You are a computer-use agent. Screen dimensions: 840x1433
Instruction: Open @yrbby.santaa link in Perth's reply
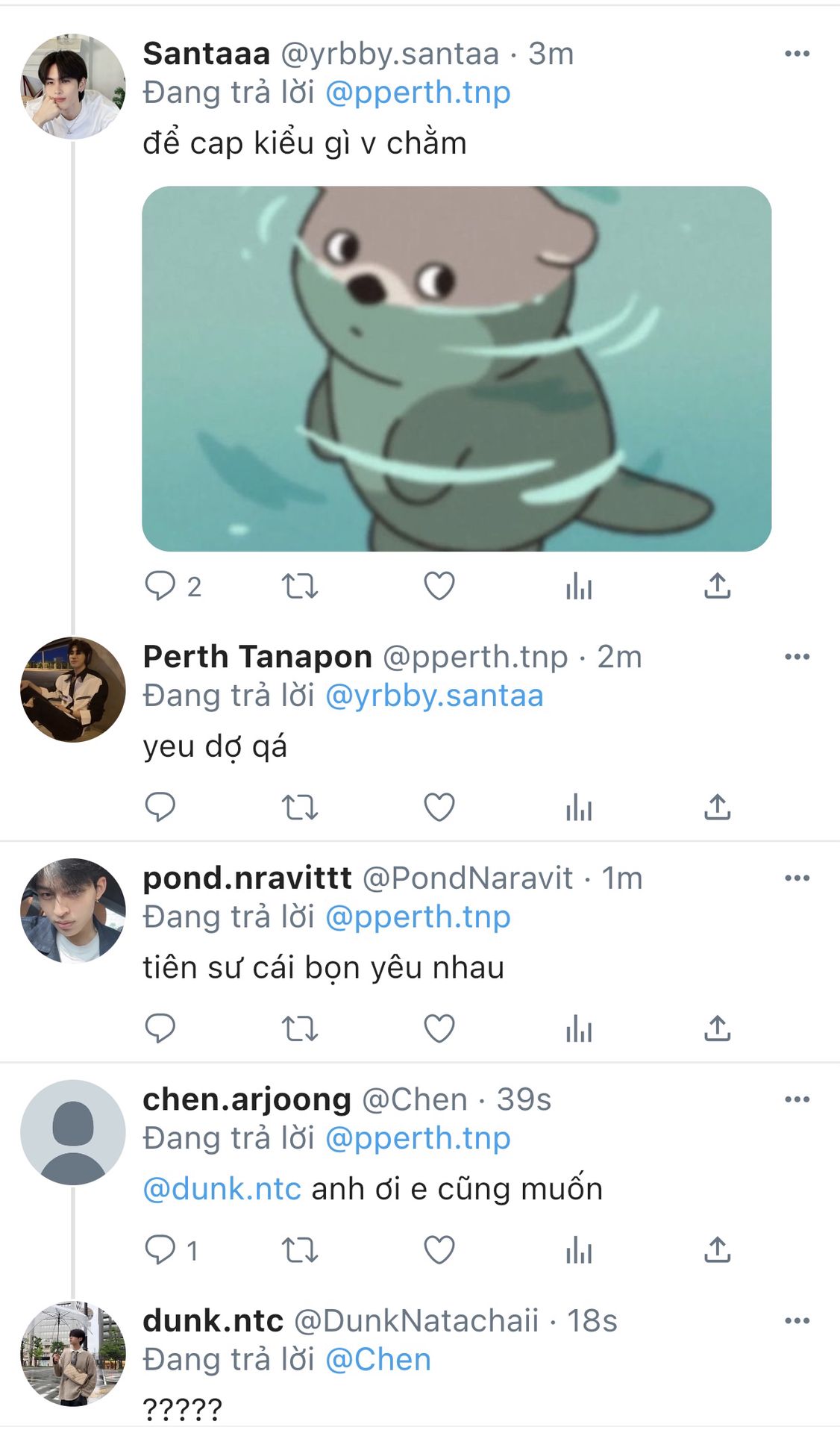point(434,696)
